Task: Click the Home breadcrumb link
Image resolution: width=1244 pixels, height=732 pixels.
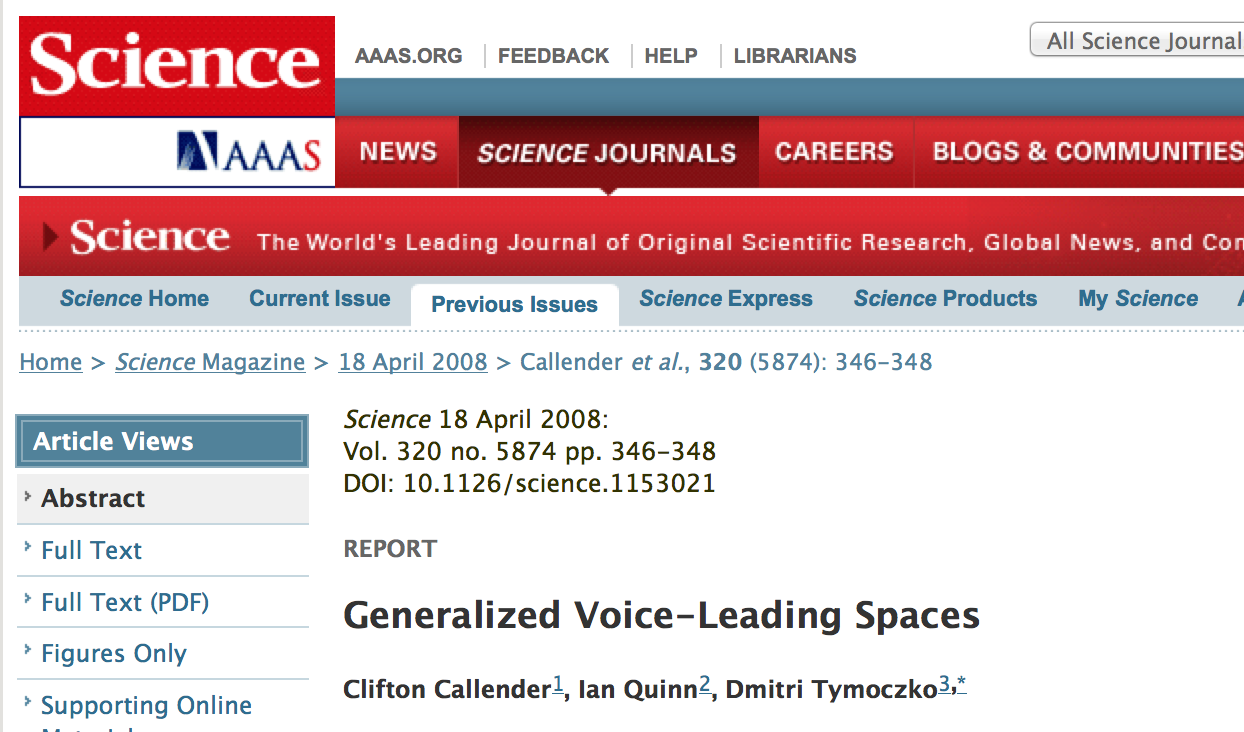Action: [x=50, y=362]
